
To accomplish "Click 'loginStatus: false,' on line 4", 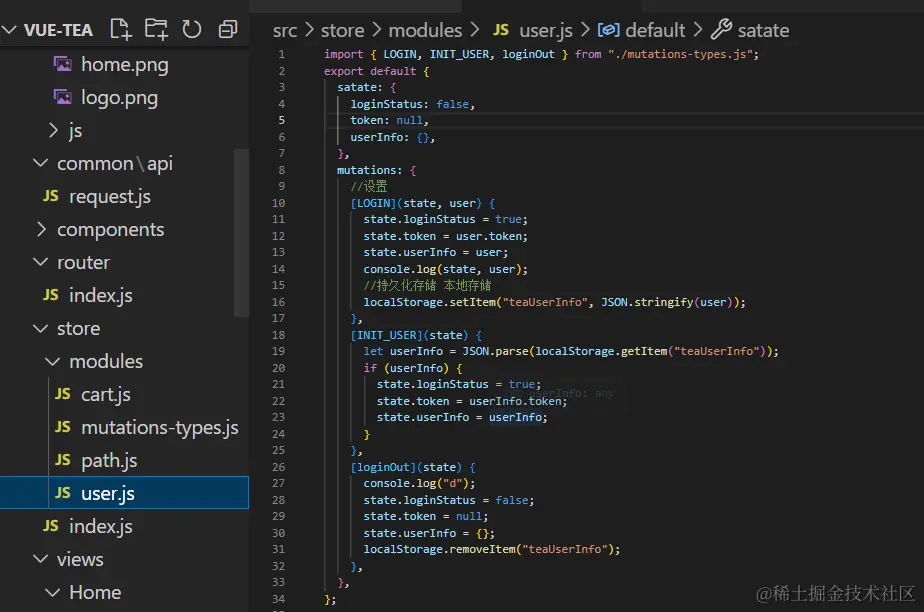I will (x=412, y=104).
